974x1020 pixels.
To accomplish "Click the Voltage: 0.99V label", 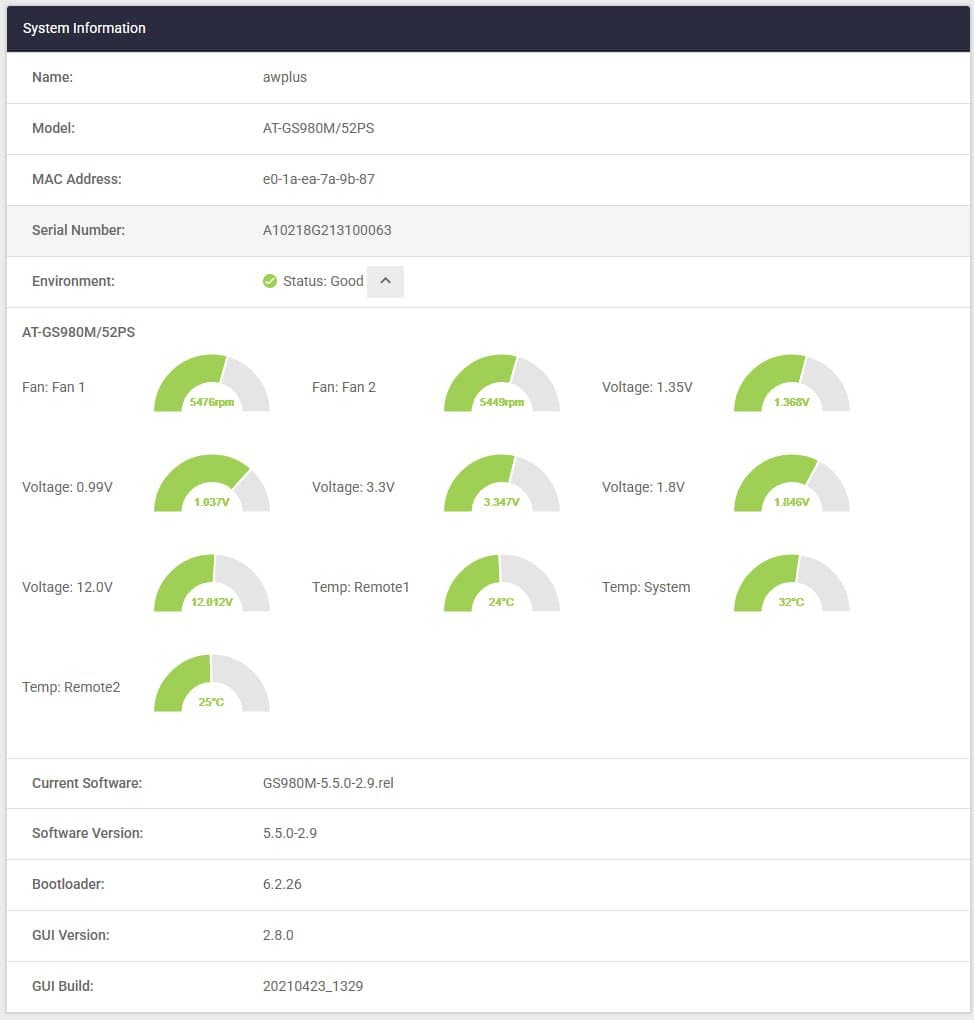I will coord(67,487).
